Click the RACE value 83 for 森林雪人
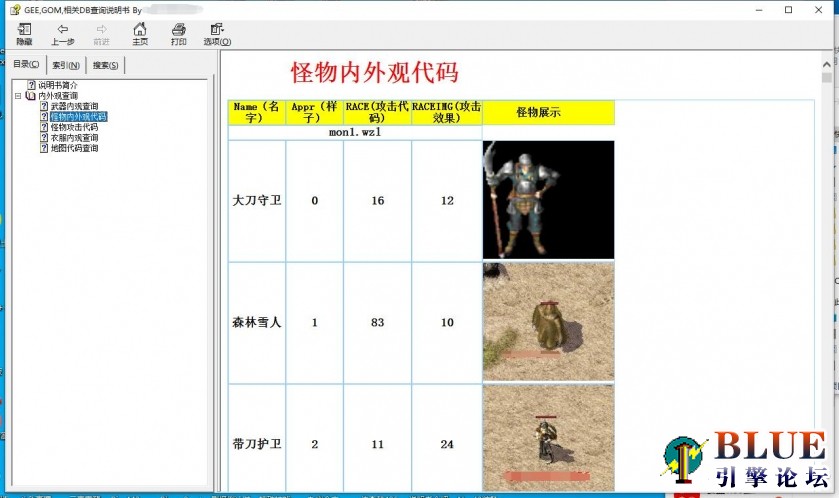Image resolution: width=839 pixels, height=498 pixels. tap(378, 323)
